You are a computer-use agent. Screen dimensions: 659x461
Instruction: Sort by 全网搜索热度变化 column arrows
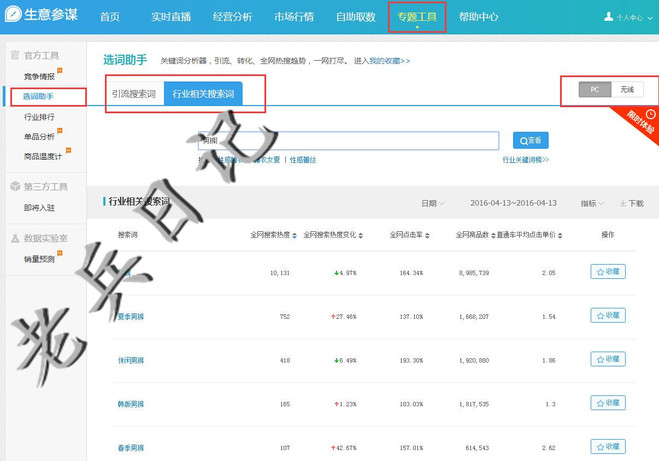[361, 235]
